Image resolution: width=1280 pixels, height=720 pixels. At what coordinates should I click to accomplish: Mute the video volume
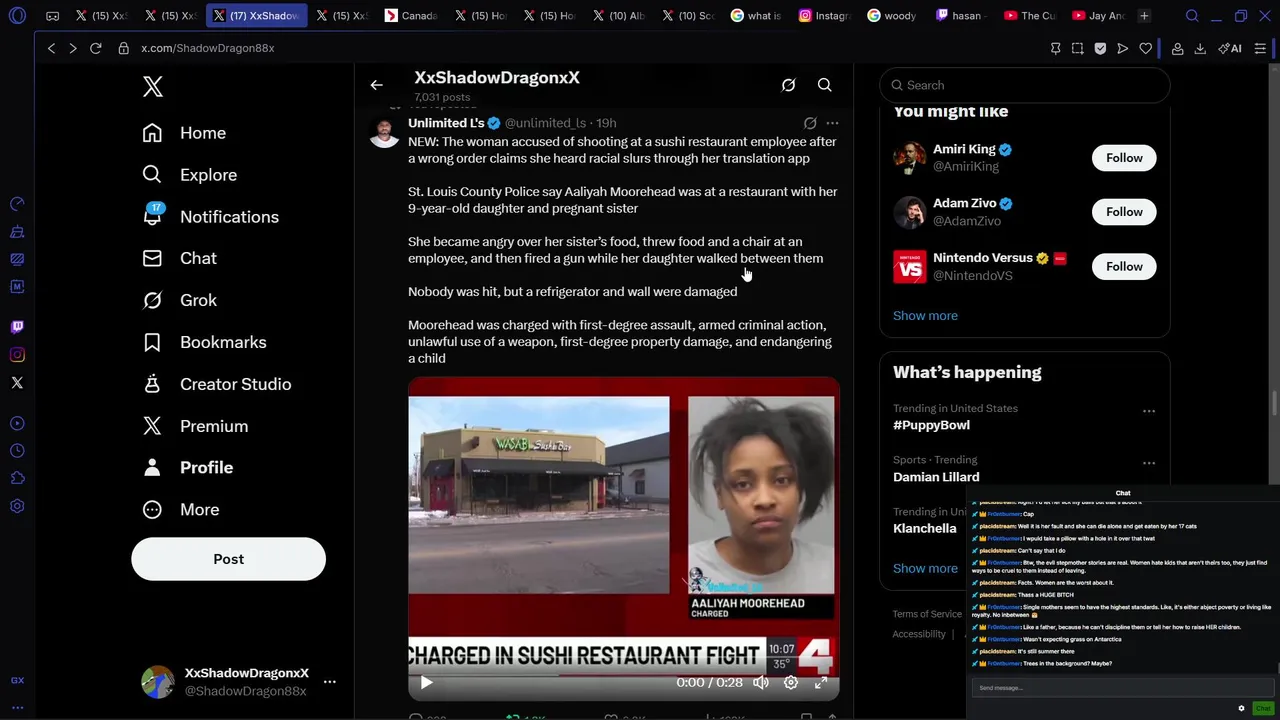tap(761, 683)
